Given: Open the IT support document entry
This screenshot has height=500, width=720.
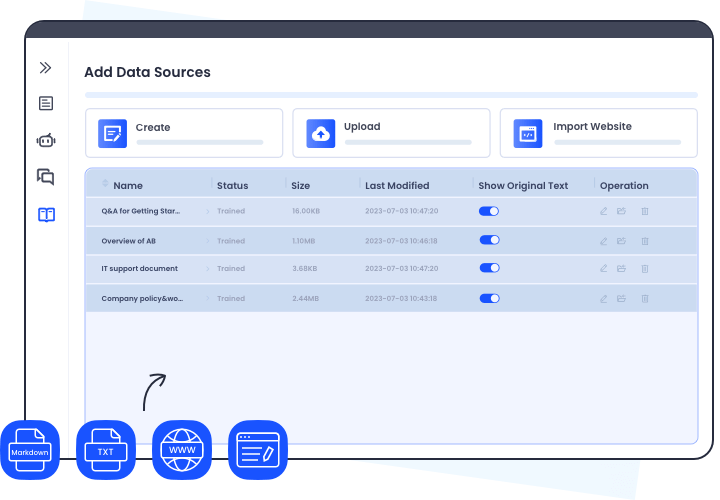Looking at the screenshot, I should tap(140, 269).
